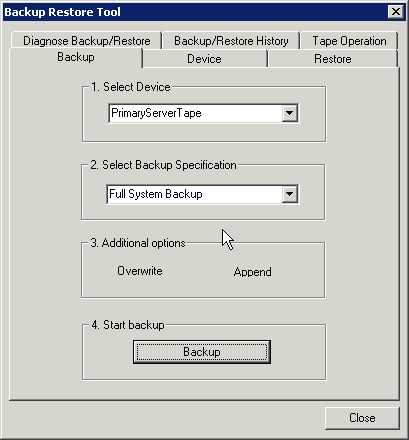Click the '4. Start backup' group label

click(128, 325)
